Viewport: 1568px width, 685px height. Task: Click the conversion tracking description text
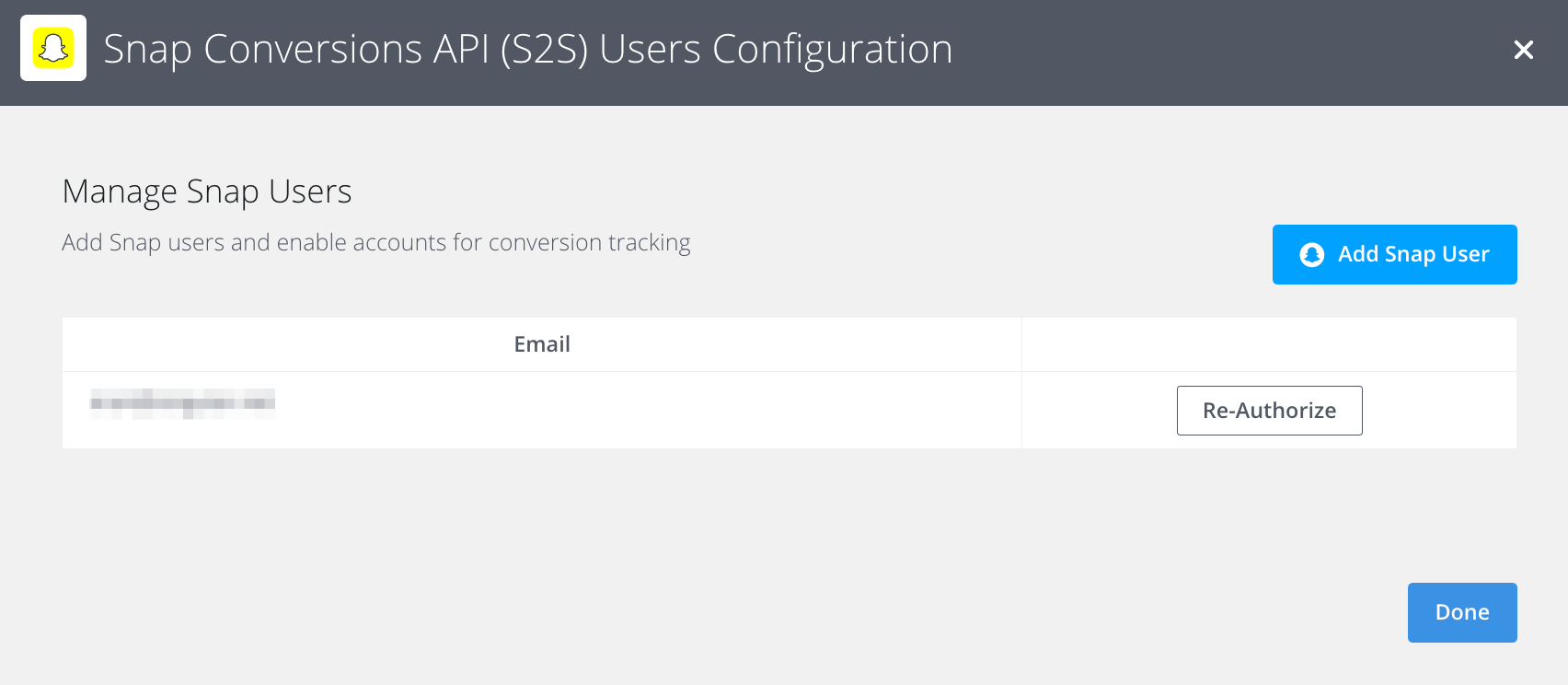tap(375, 243)
